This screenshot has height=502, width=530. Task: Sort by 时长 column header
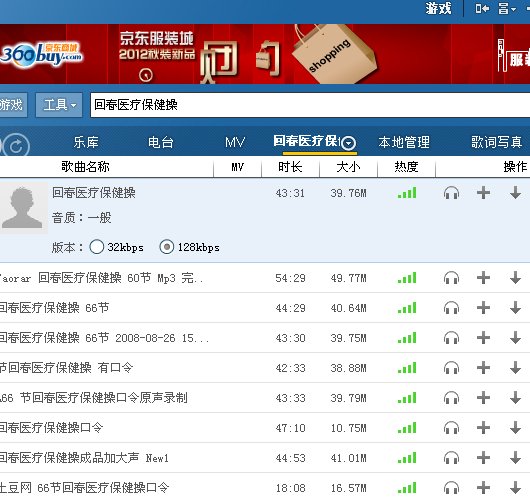290,167
